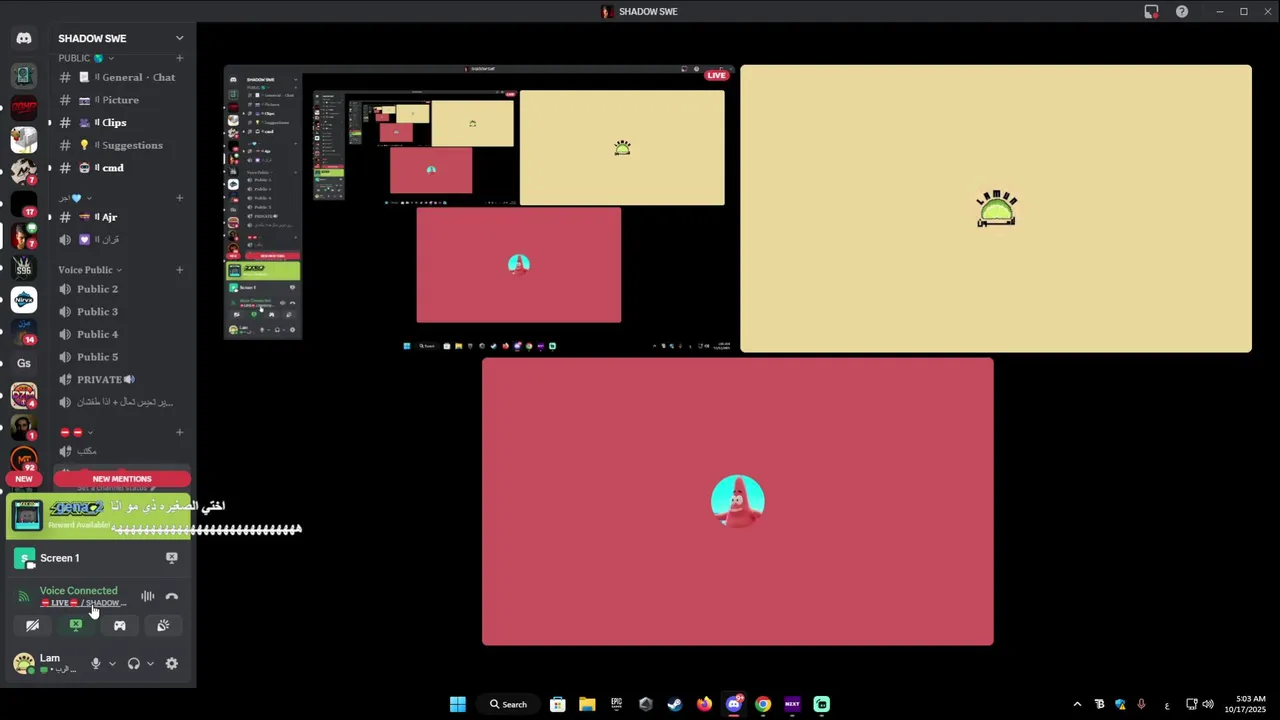
Task: Collapse the Voice Public category
Action: click(89, 270)
